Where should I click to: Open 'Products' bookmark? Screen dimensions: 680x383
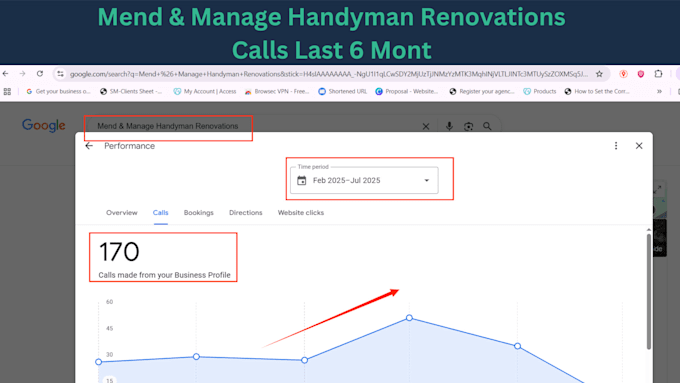540,92
